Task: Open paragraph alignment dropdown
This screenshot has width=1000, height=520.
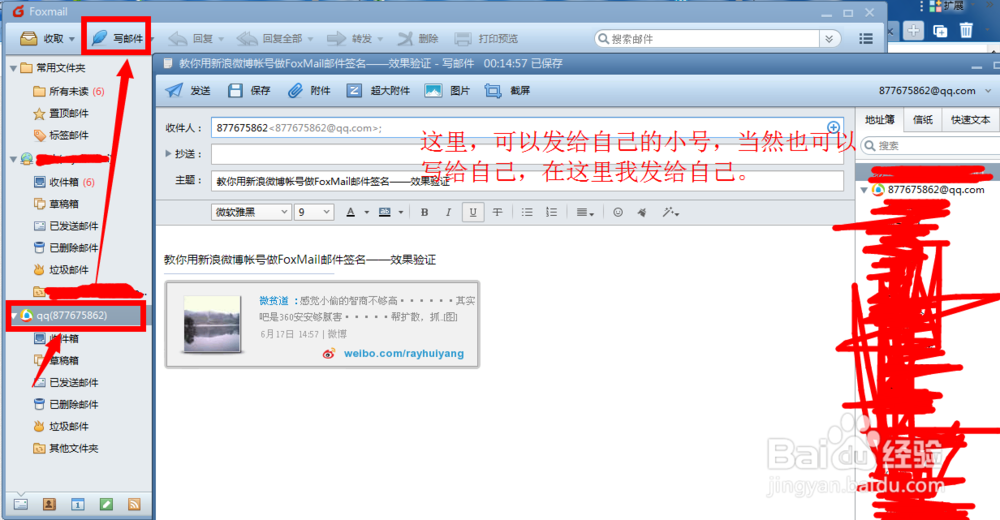Action: [585, 212]
